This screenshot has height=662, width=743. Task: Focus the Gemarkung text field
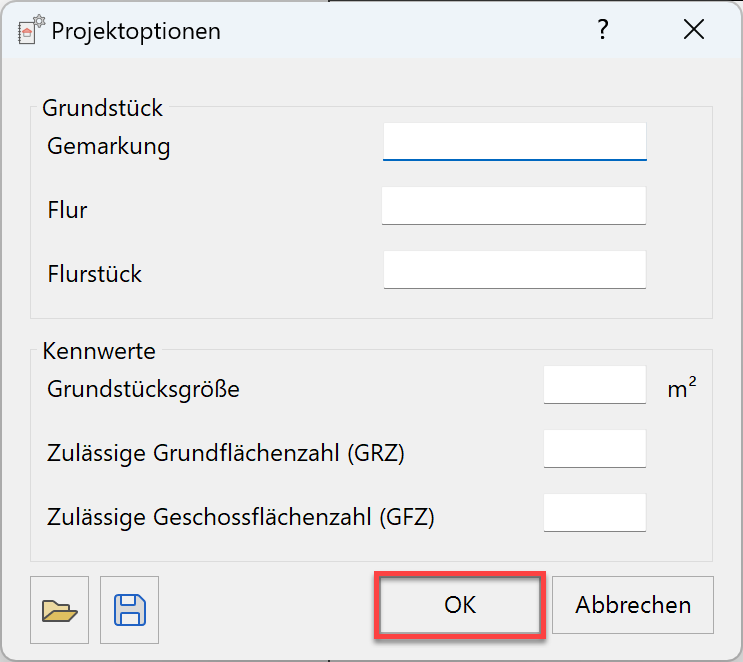514,142
